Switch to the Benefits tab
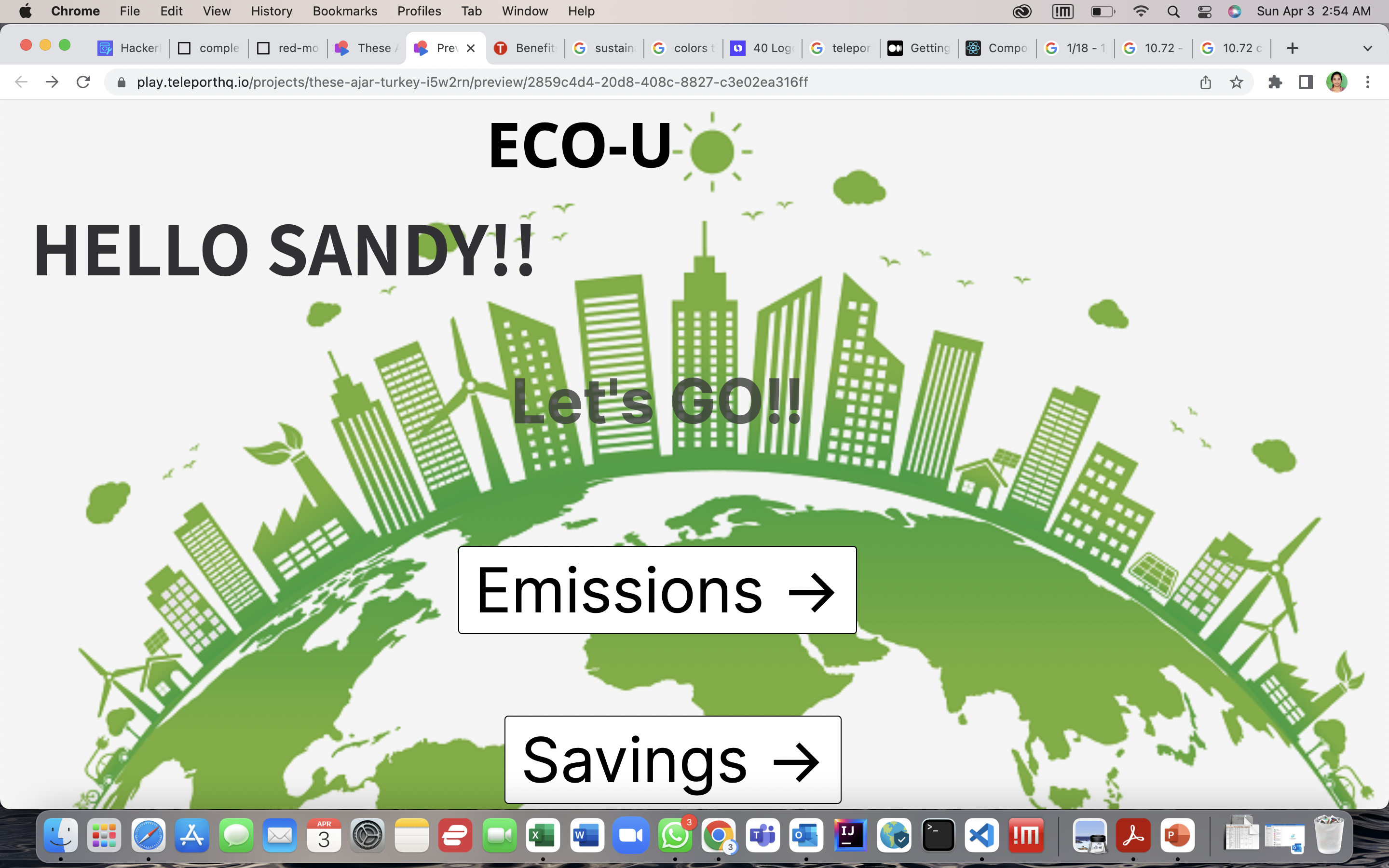 pyautogui.click(x=525, y=48)
